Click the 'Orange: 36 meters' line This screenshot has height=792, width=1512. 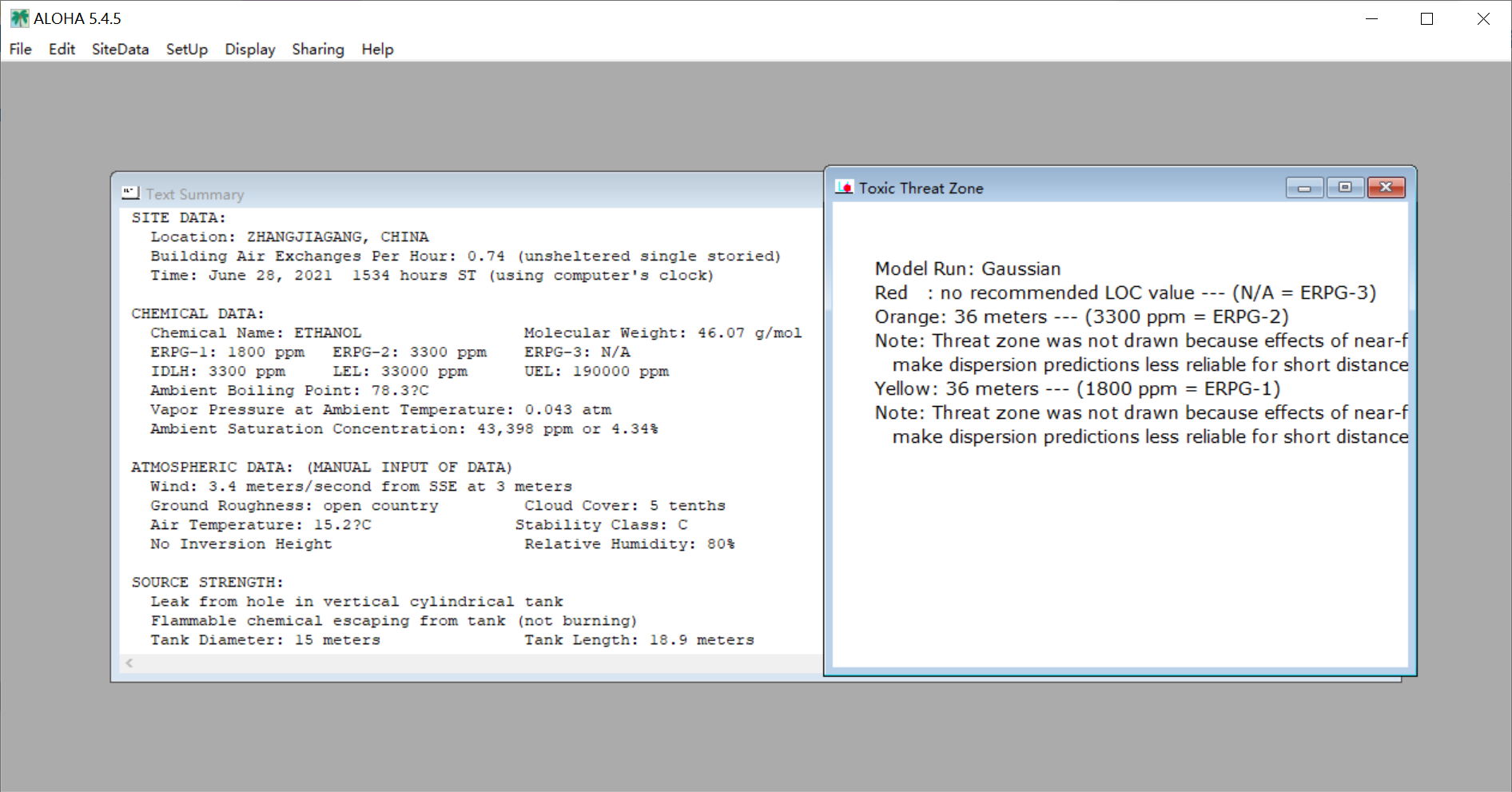[x=1081, y=316]
